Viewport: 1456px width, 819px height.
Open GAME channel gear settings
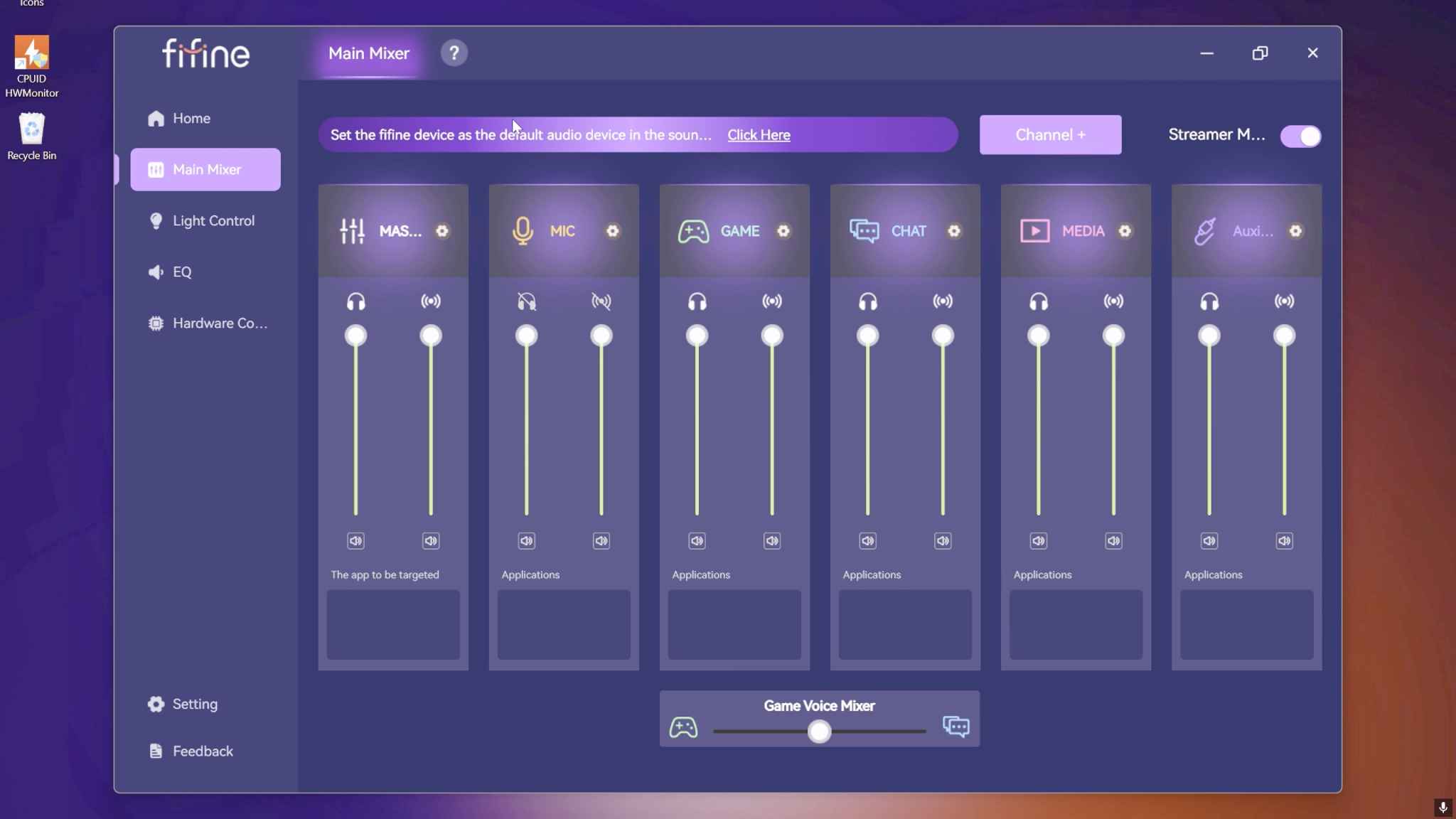click(x=783, y=231)
